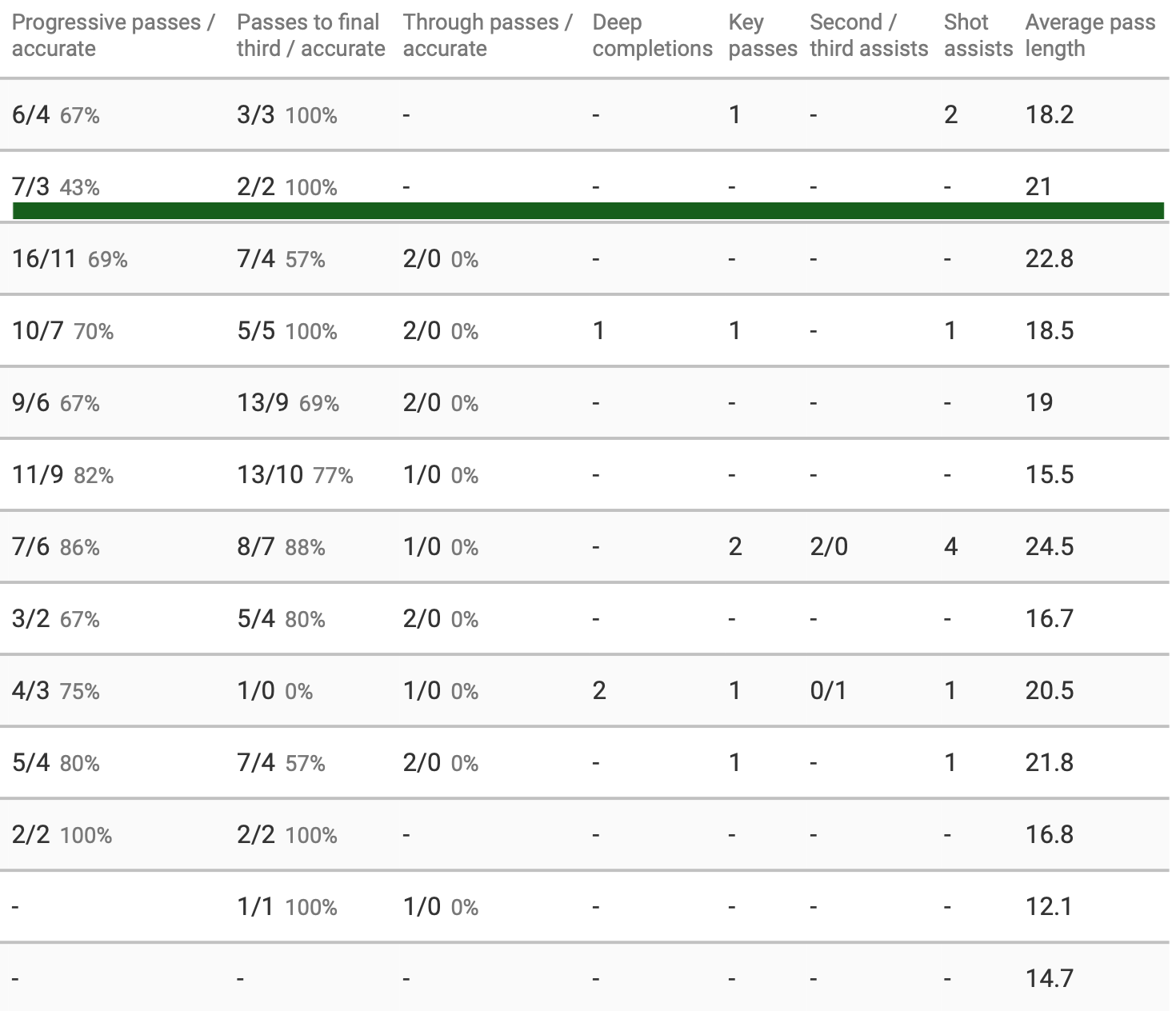Sort by Through passes / accurate header
1176x1011 pixels.
coord(487,35)
